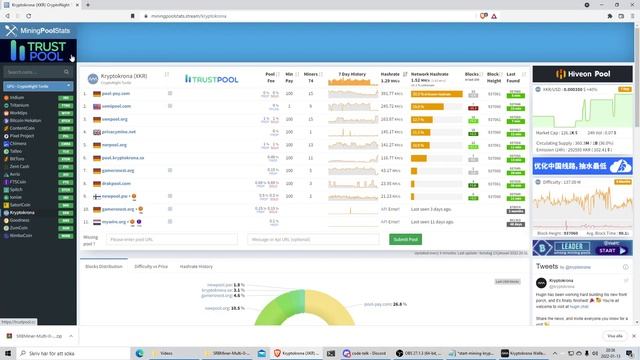Switch to Difficulty vs Price tab

point(151,267)
